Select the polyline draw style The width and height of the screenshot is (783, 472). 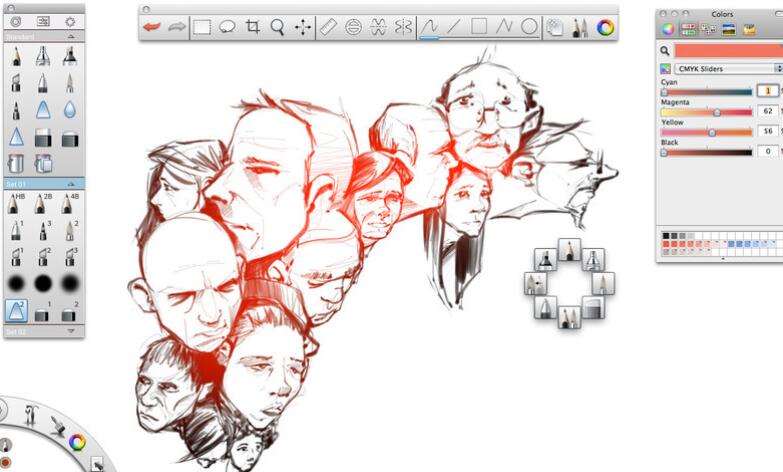pos(504,26)
